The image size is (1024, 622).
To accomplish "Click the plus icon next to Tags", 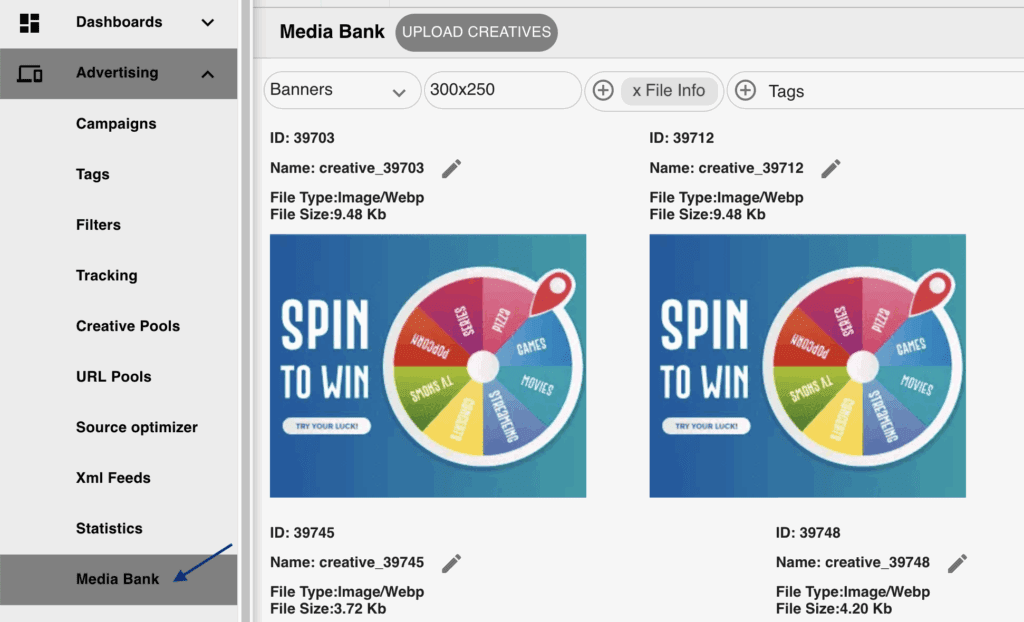I will coord(745,91).
